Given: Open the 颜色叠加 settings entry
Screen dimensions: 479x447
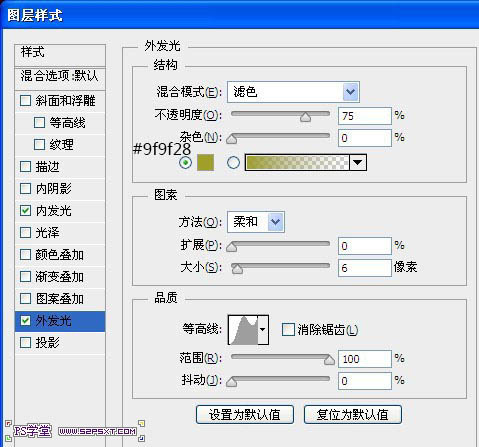Looking at the screenshot, I should [x=60, y=255].
